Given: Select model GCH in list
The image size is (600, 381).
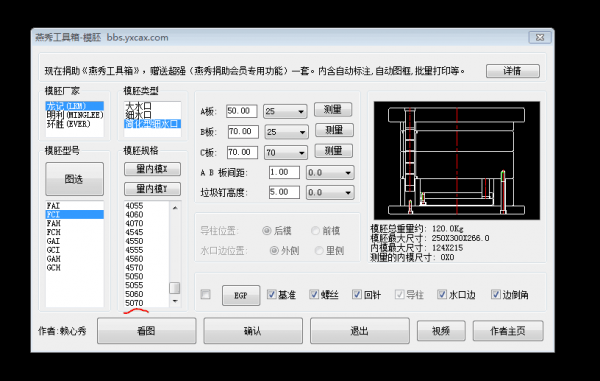Looking at the screenshot, I should 74,267.
